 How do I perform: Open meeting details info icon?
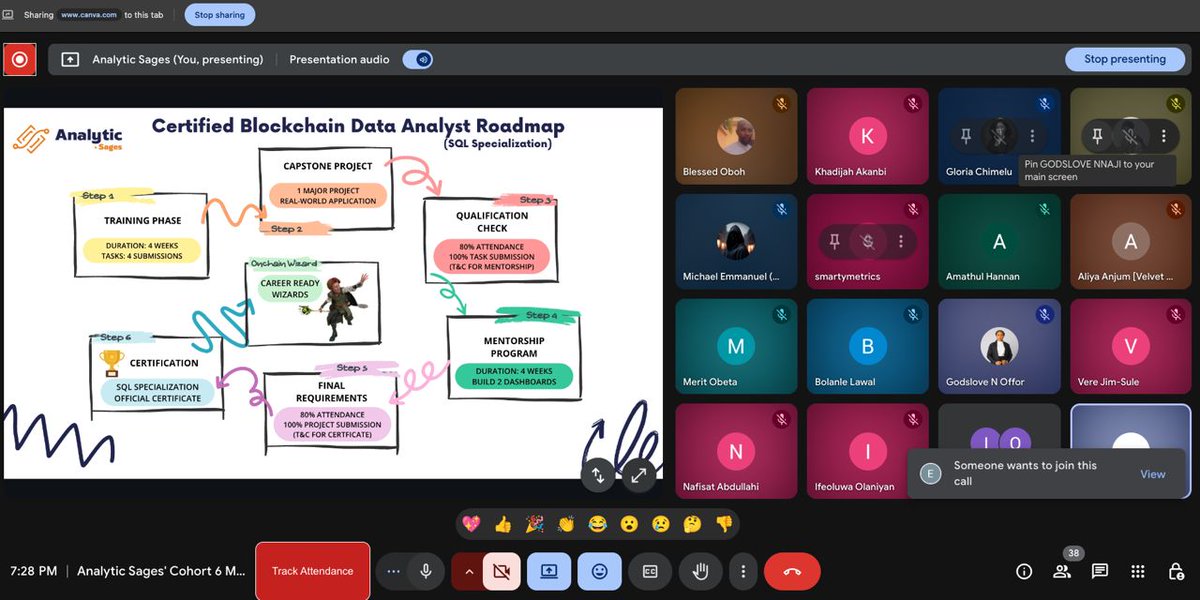point(1024,571)
